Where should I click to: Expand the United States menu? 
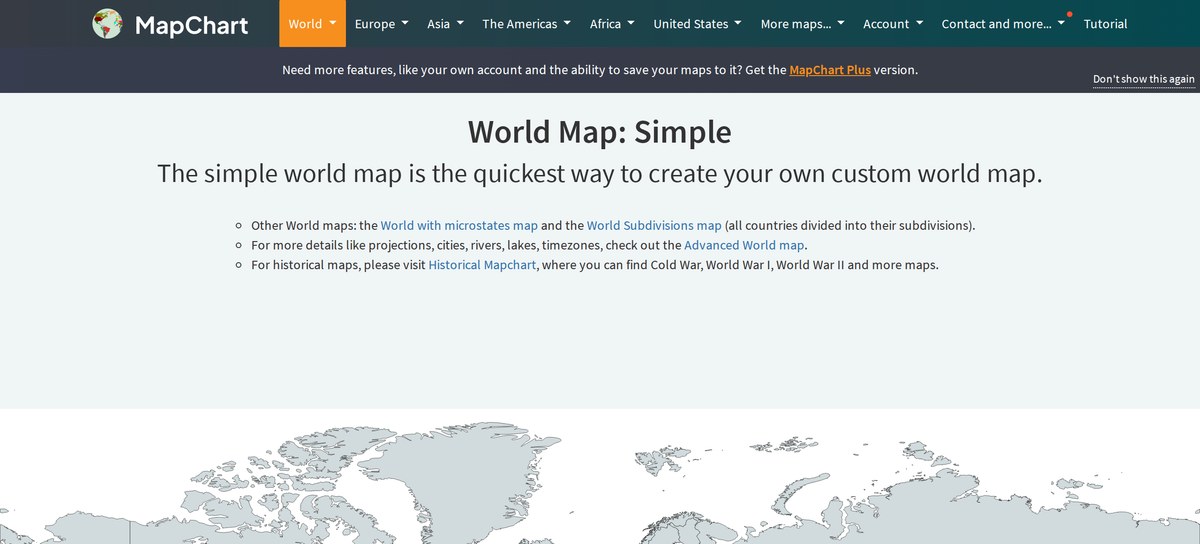[697, 24]
